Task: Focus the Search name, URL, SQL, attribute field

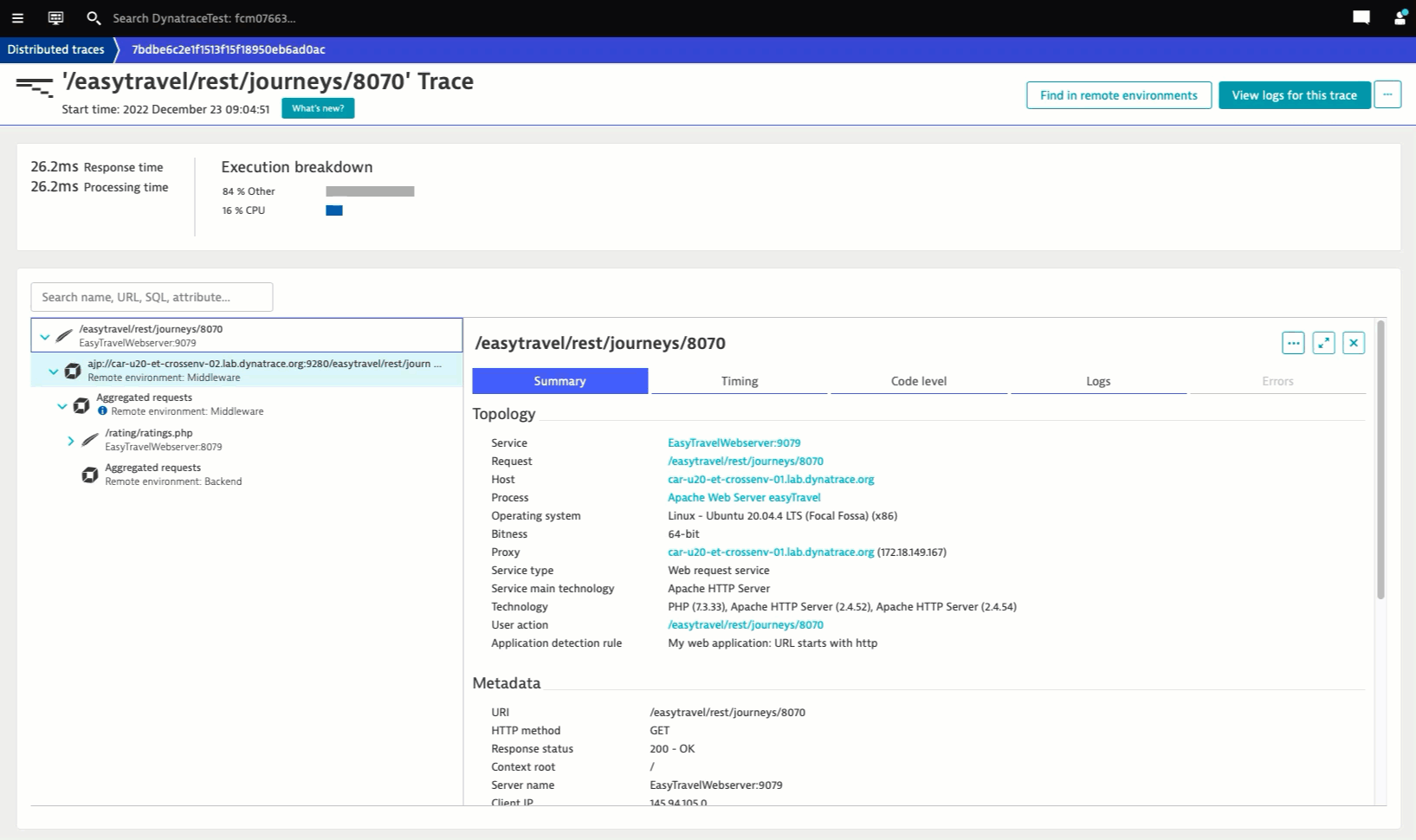Action: click(x=152, y=297)
